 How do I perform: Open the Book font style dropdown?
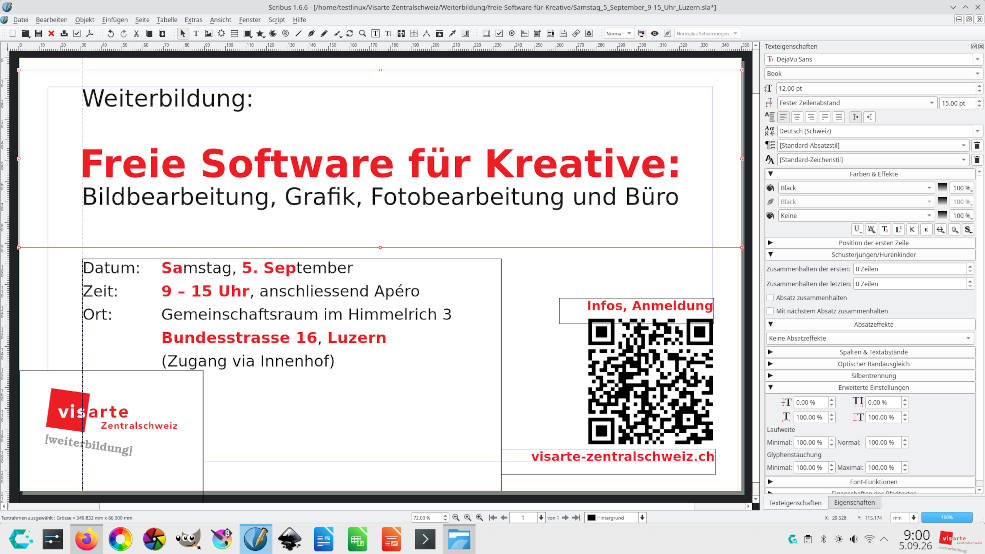click(873, 73)
